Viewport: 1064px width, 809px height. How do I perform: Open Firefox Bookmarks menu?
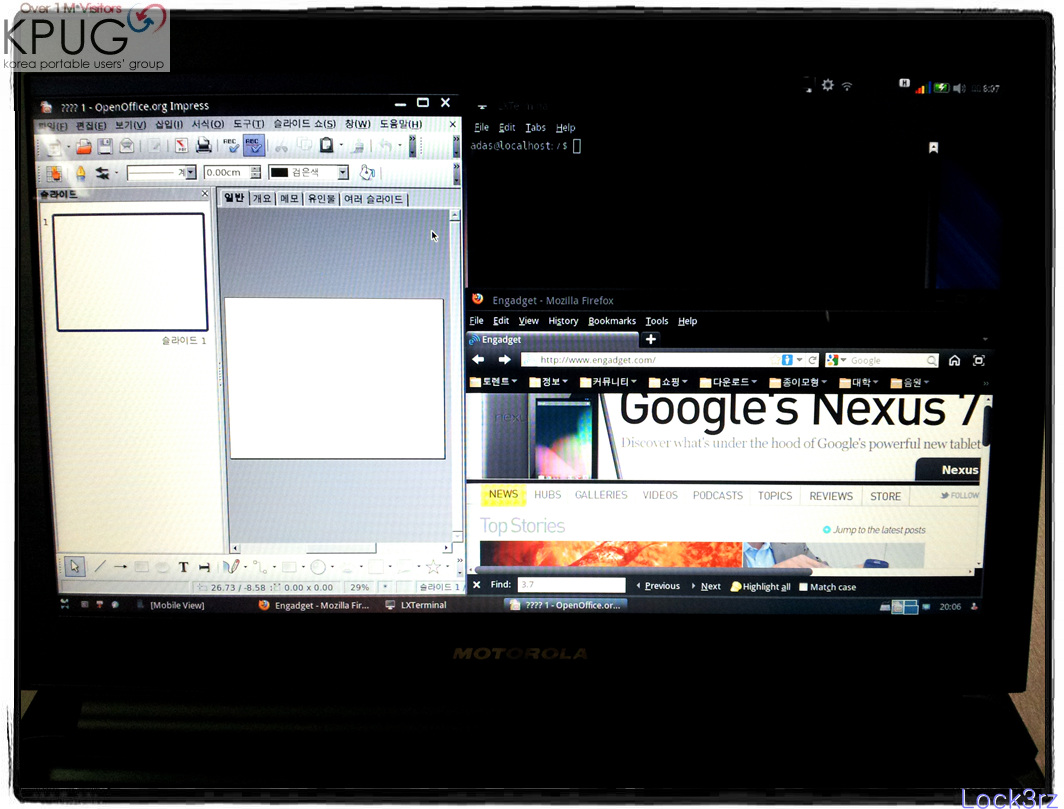click(612, 321)
